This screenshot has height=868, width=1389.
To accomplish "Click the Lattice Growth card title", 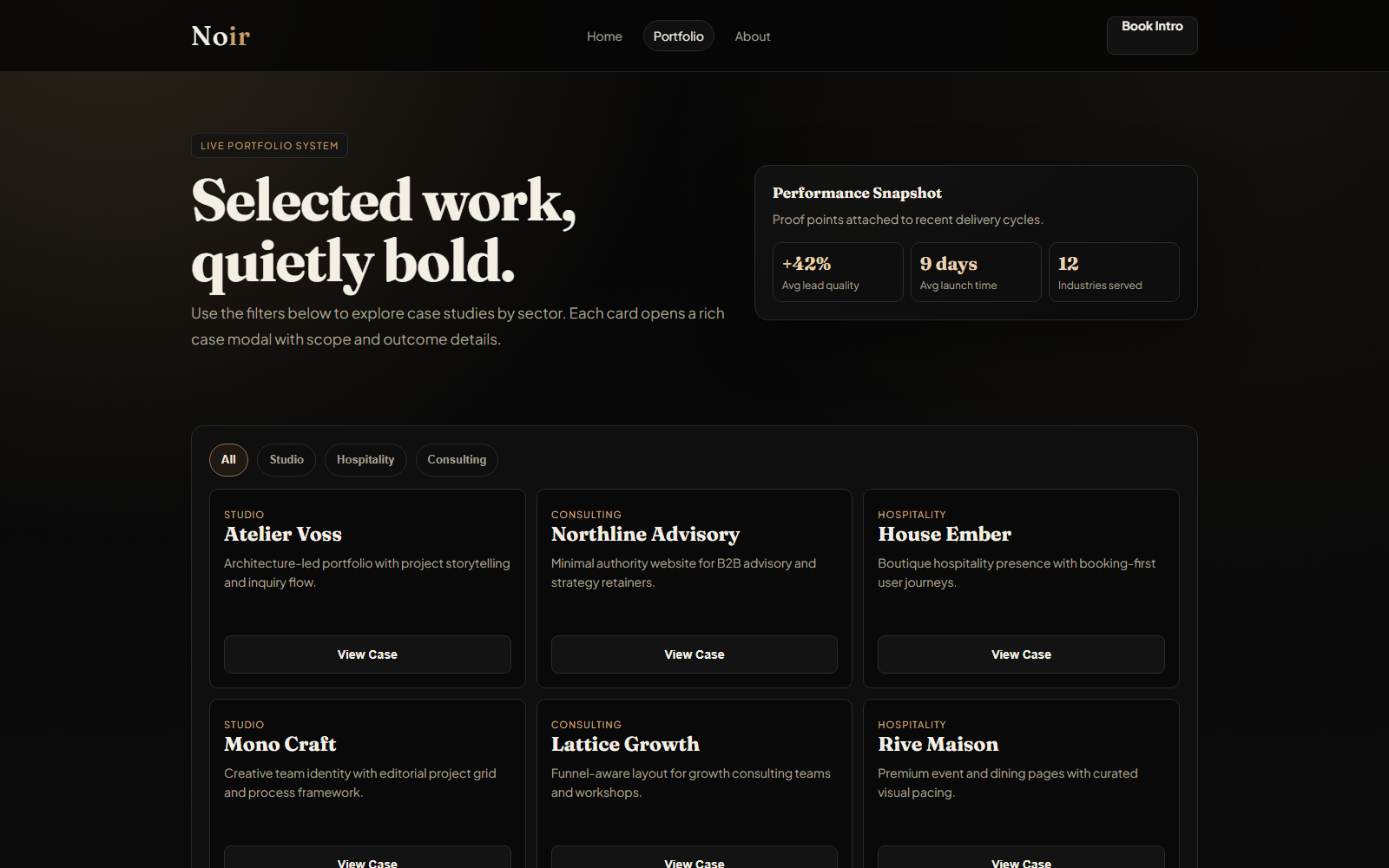I will 625,744.
